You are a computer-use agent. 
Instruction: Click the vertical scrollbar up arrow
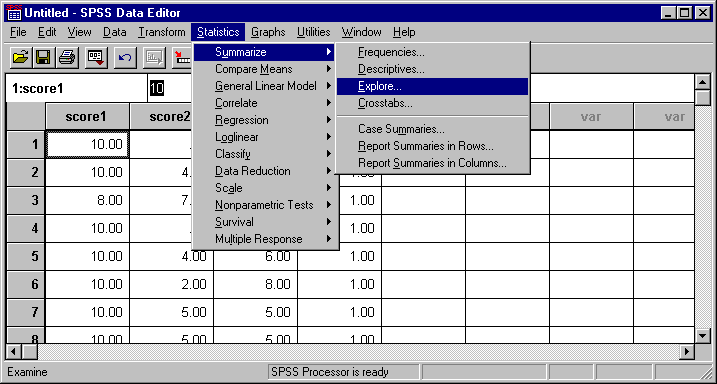click(x=702, y=83)
